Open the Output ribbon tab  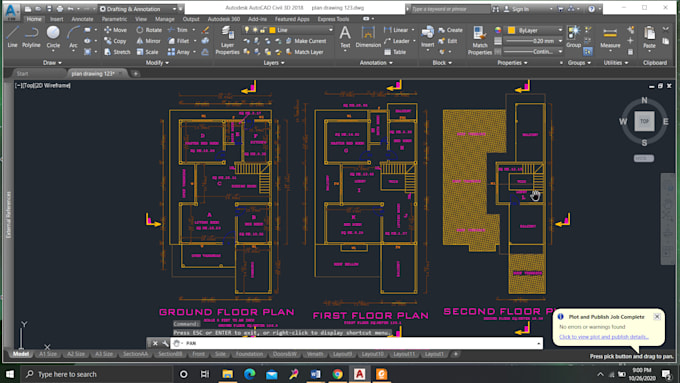pos(191,19)
